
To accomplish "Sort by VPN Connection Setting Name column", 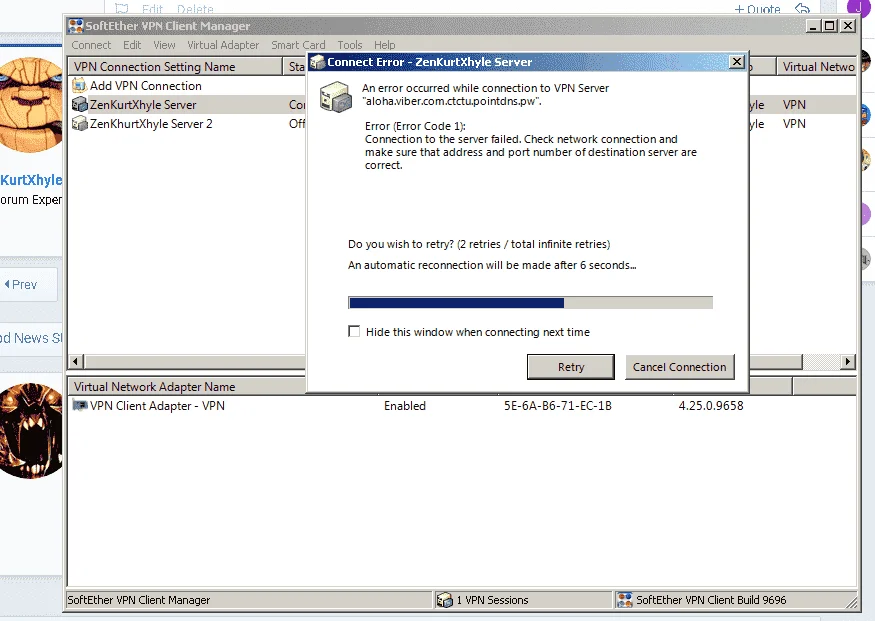I will point(175,66).
